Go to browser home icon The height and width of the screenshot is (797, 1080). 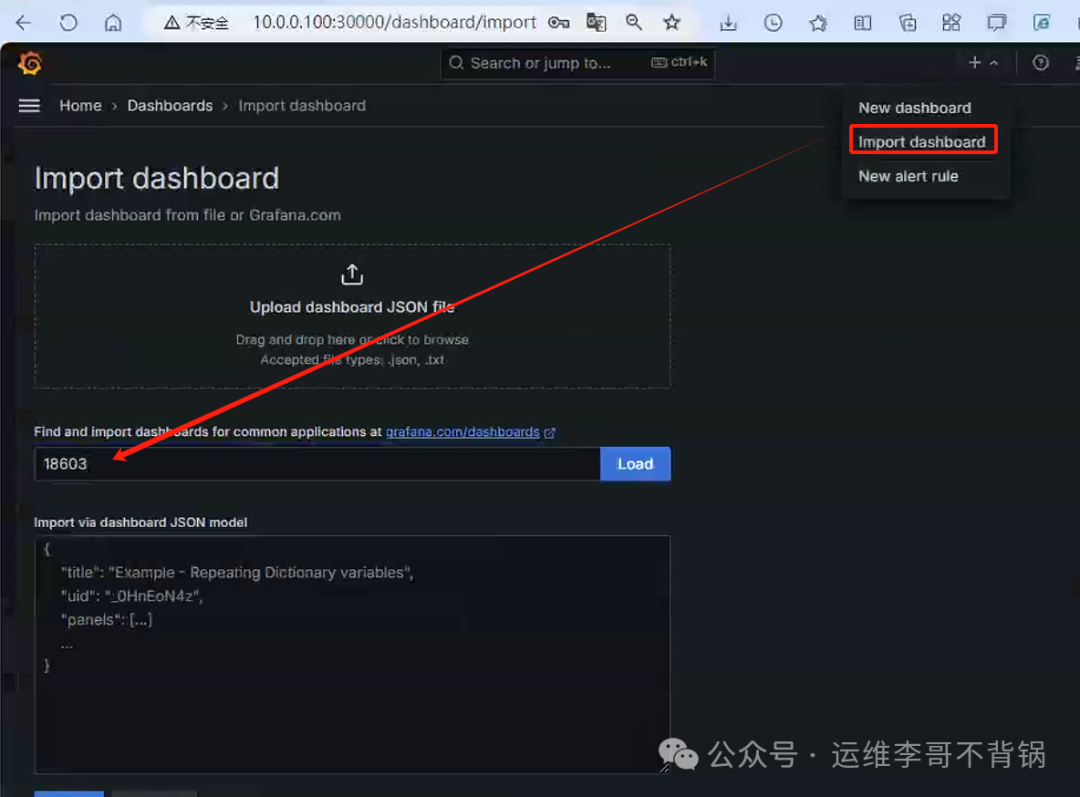[x=113, y=23]
